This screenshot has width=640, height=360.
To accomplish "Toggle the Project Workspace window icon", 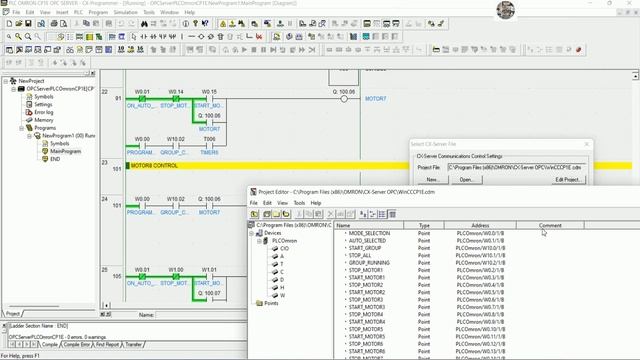I will (9, 50).
